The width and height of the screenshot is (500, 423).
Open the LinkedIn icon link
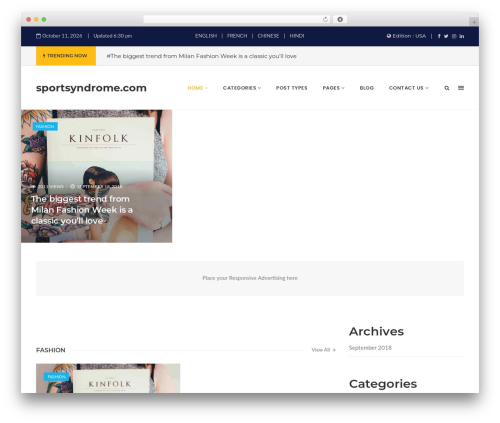462,36
